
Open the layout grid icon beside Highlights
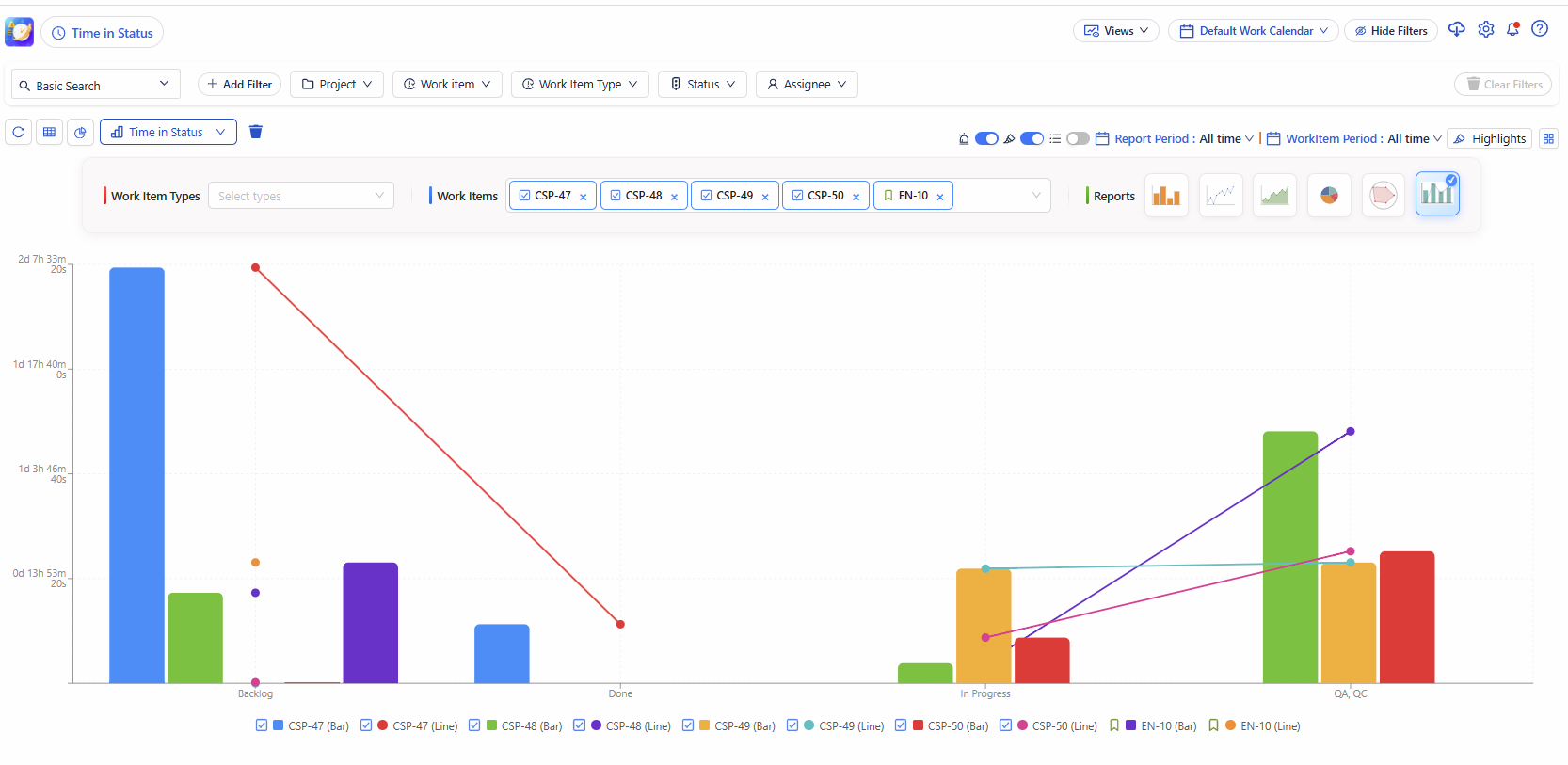(1548, 138)
